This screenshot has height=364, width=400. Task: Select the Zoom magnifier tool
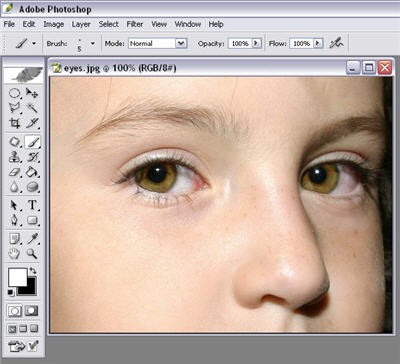tap(32, 254)
